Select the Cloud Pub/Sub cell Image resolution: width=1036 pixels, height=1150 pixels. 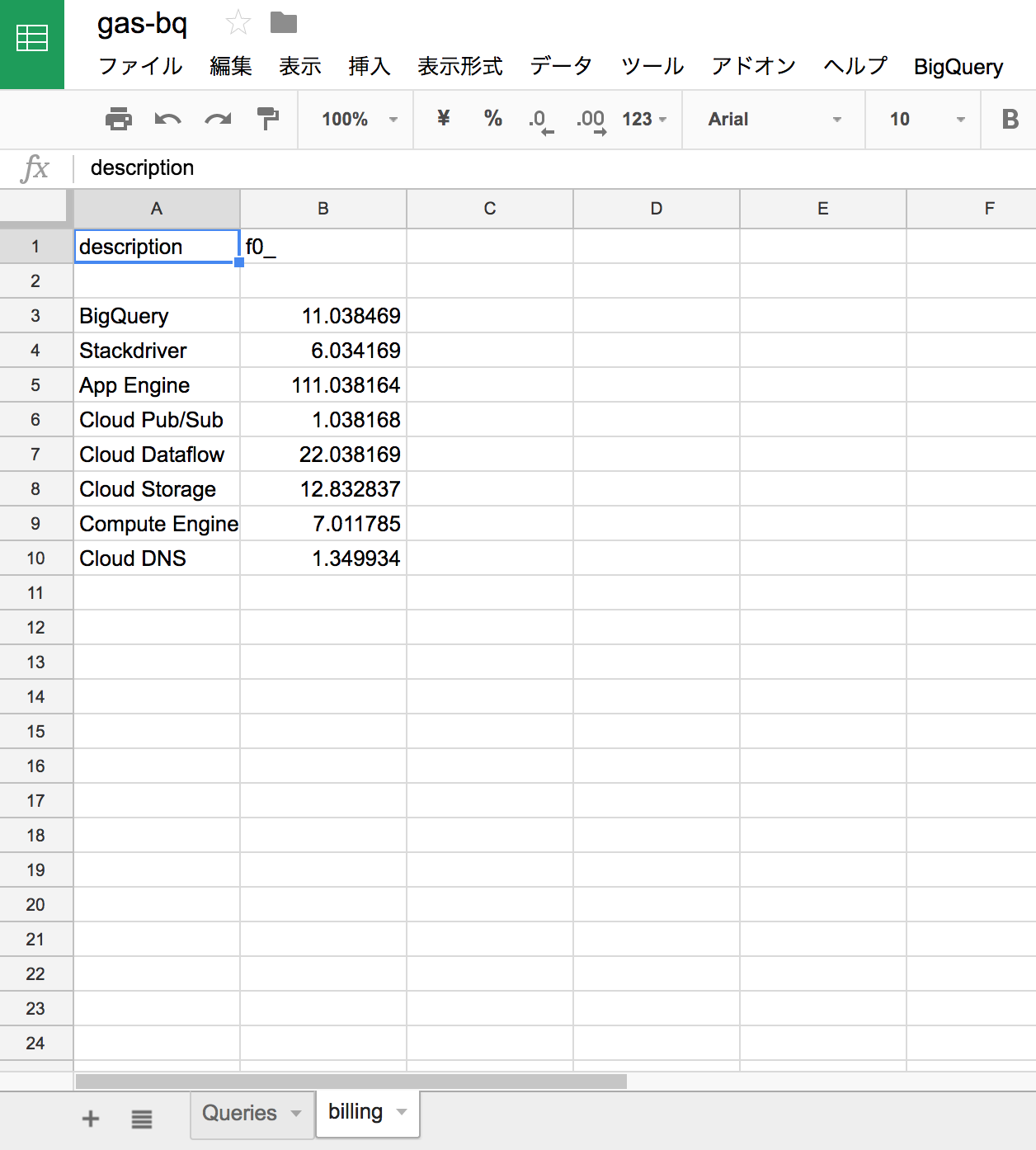click(157, 419)
